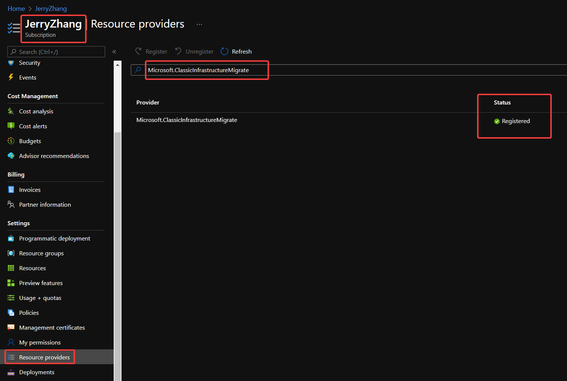567x381 pixels.
Task: Click the Home breadcrumb link
Action: pos(16,9)
